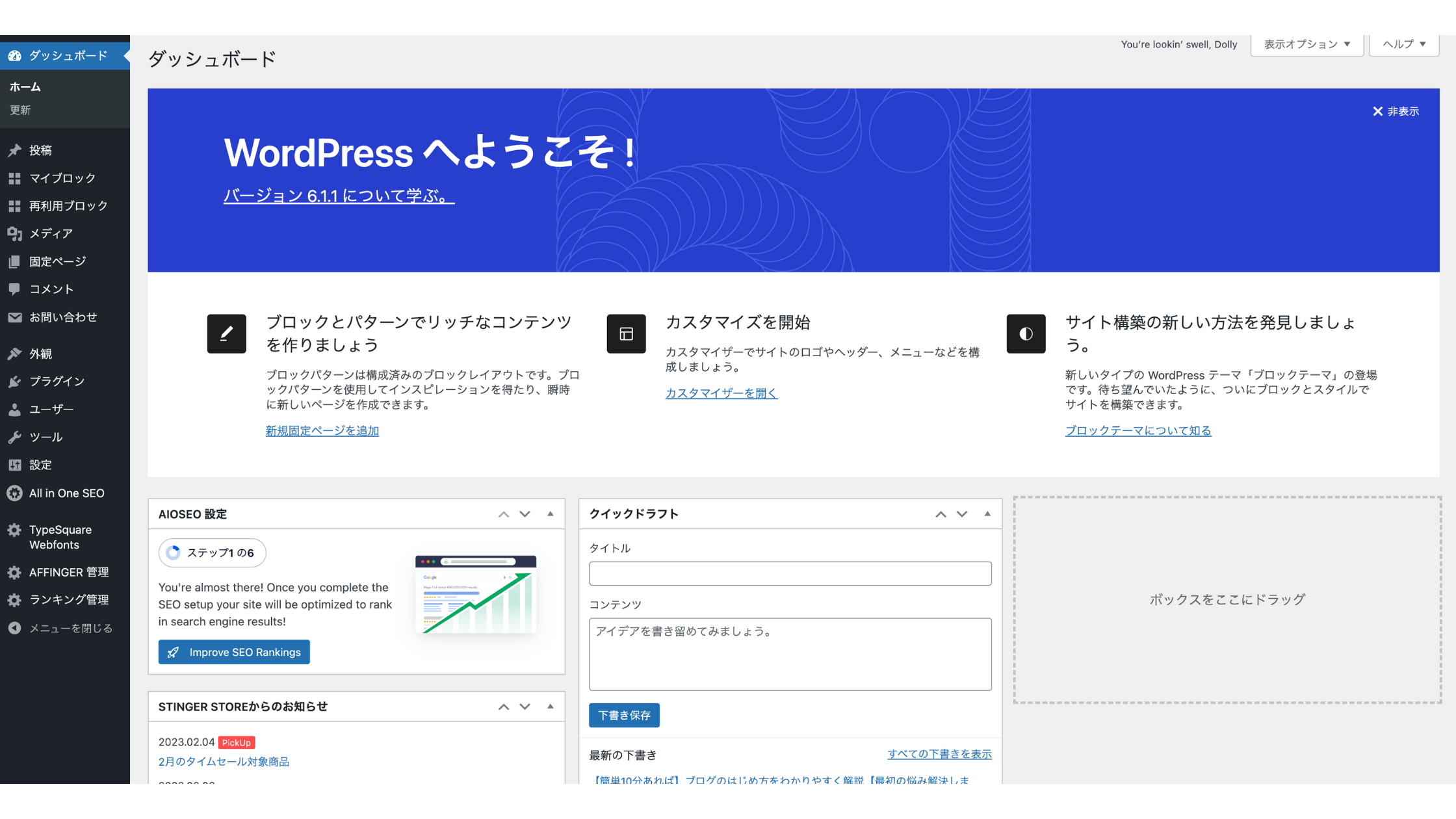This screenshot has height=819, width=1456.
Task: Click the media icon next to メディア
Action: pos(14,233)
